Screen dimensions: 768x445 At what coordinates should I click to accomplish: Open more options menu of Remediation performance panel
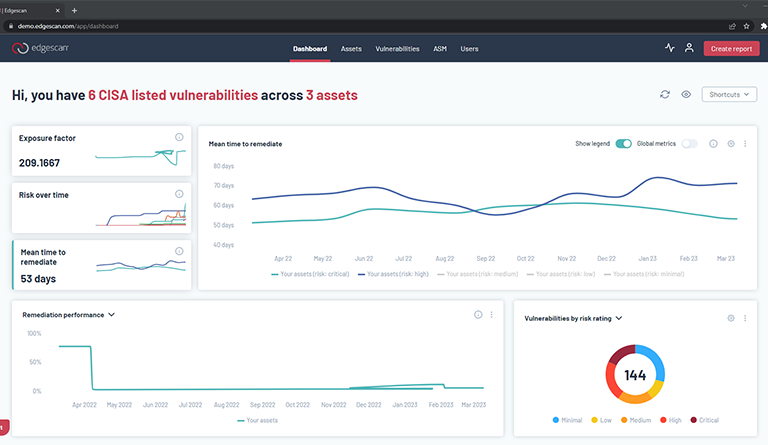491,315
